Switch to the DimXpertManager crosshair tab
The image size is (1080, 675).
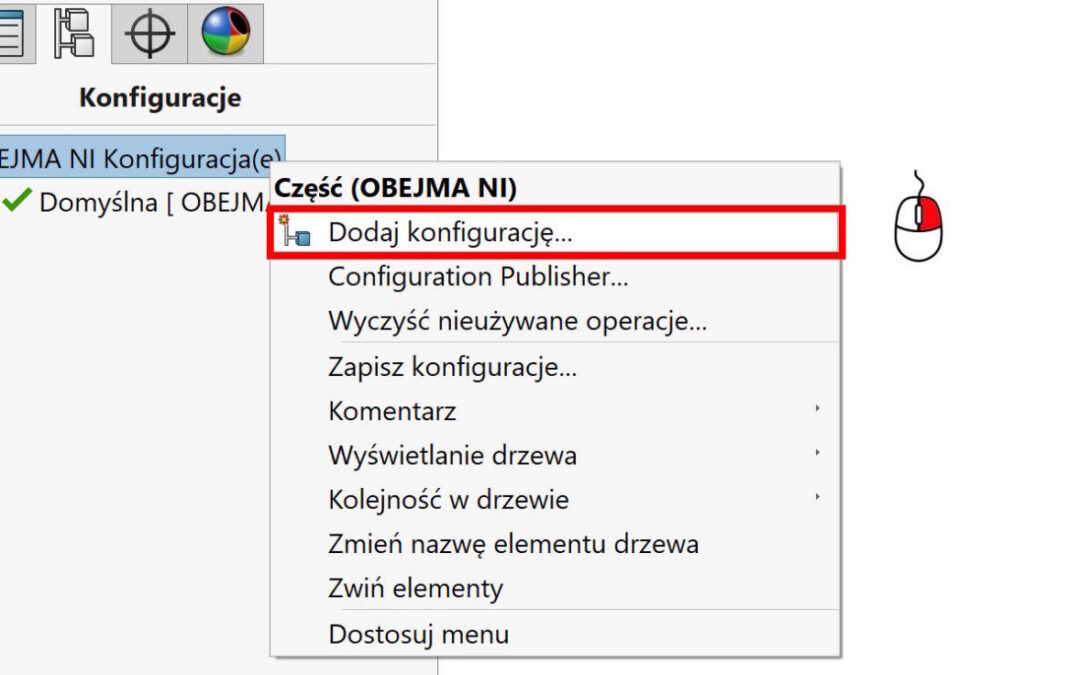point(150,33)
